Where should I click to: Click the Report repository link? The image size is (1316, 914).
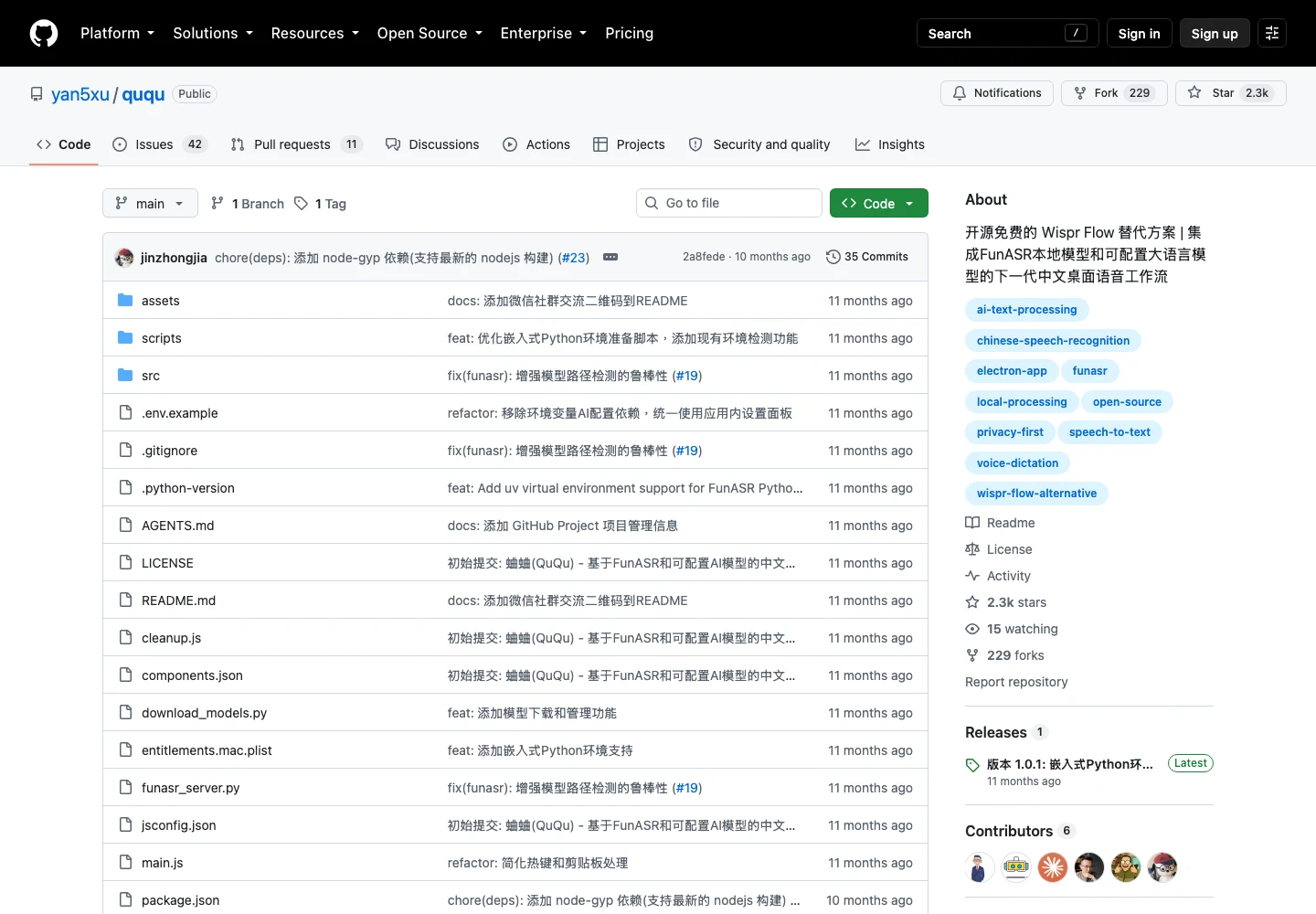pyautogui.click(x=1016, y=682)
